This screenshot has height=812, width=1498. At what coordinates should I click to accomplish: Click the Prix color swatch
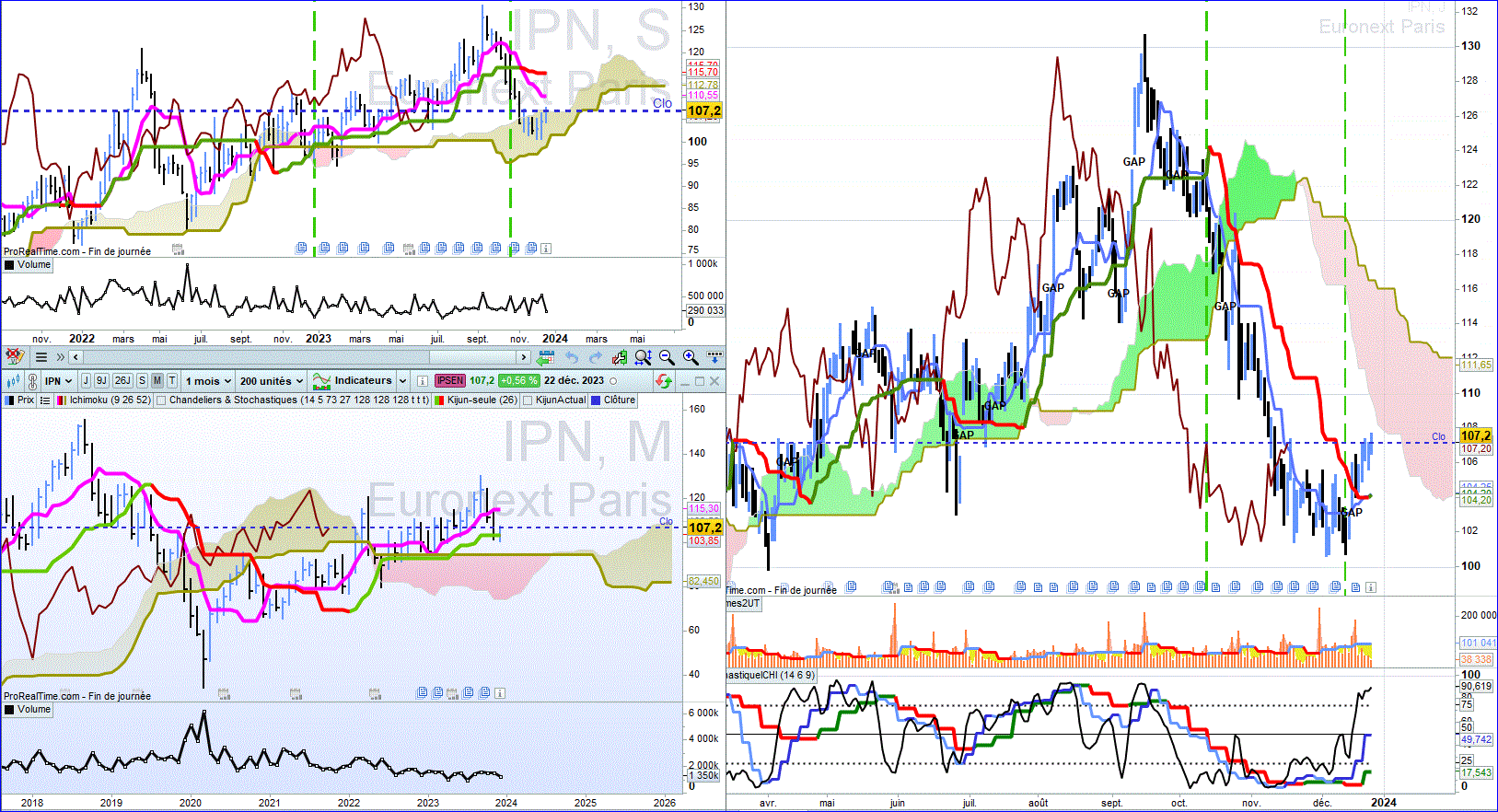(9, 400)
